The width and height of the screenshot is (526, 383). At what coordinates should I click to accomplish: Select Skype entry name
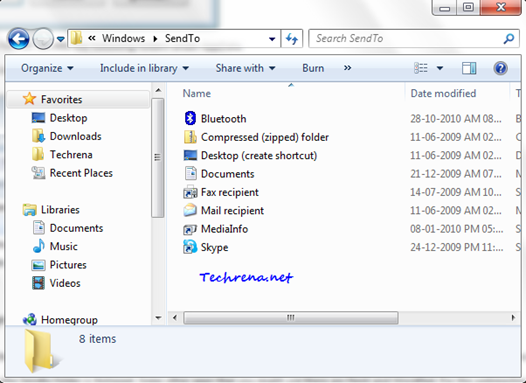(214, 248)
